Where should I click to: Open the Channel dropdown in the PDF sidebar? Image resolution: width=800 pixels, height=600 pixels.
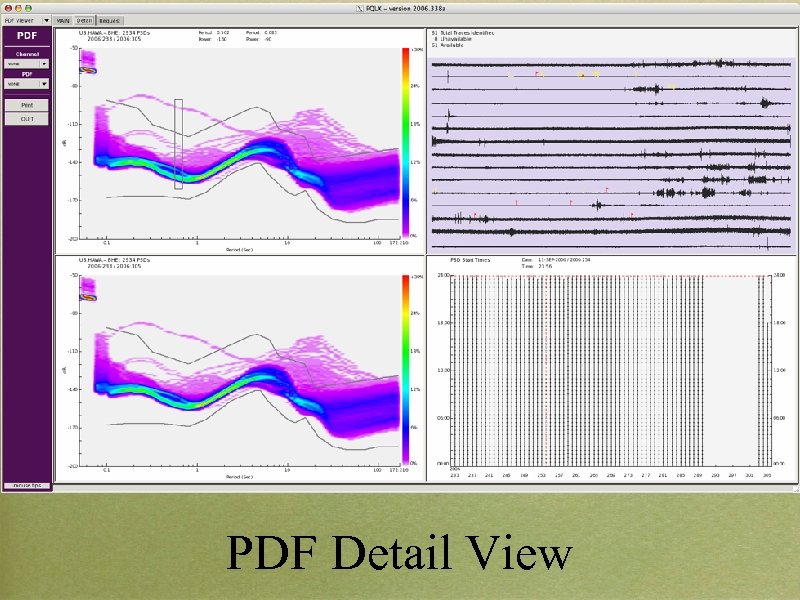click(27, 62)
